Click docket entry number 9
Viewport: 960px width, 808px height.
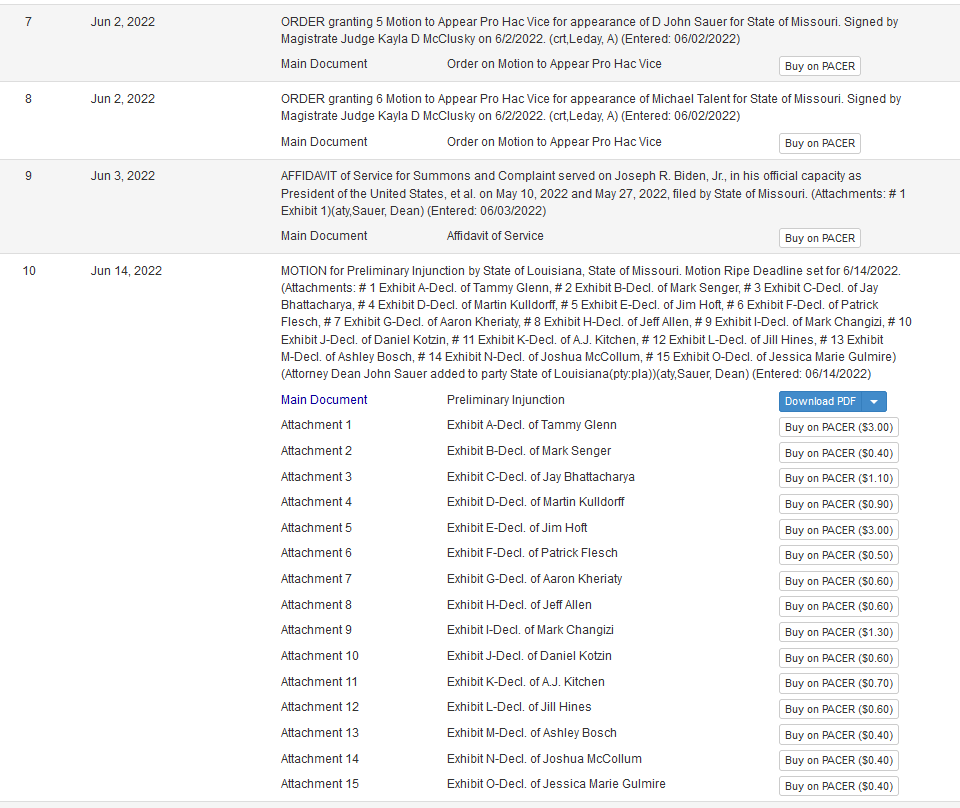[x=28, y=176]
